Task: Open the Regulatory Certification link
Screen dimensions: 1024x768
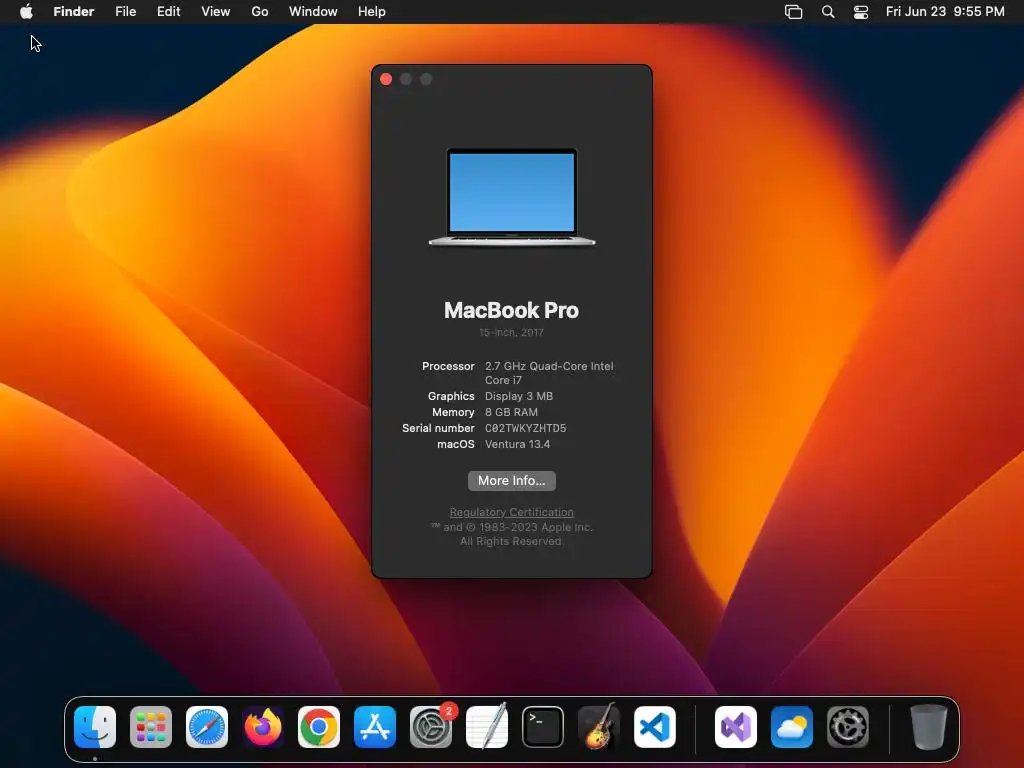Action: (511, 512)
